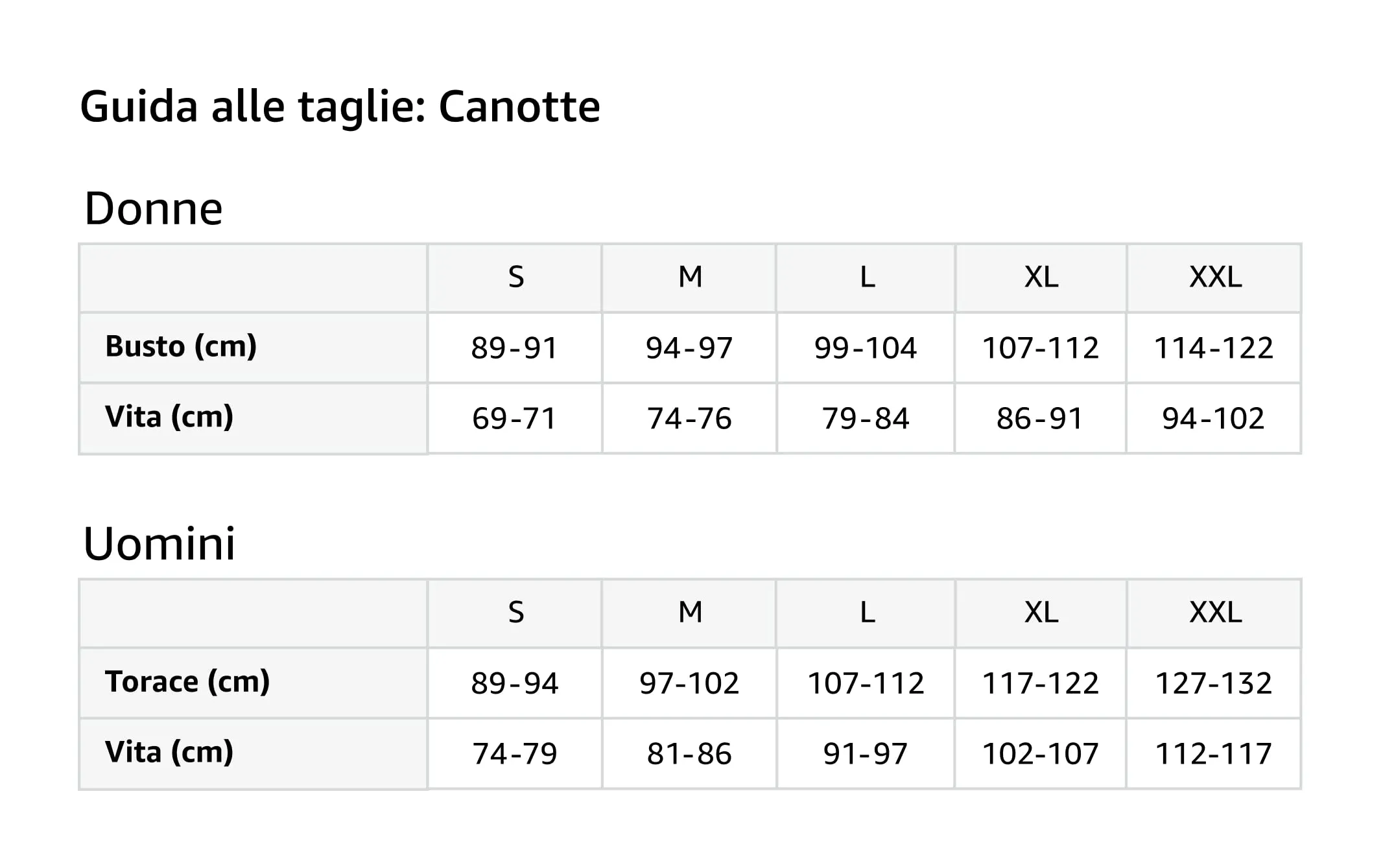Select the 114-122 bust measurement cell

tap(1213, 348)
